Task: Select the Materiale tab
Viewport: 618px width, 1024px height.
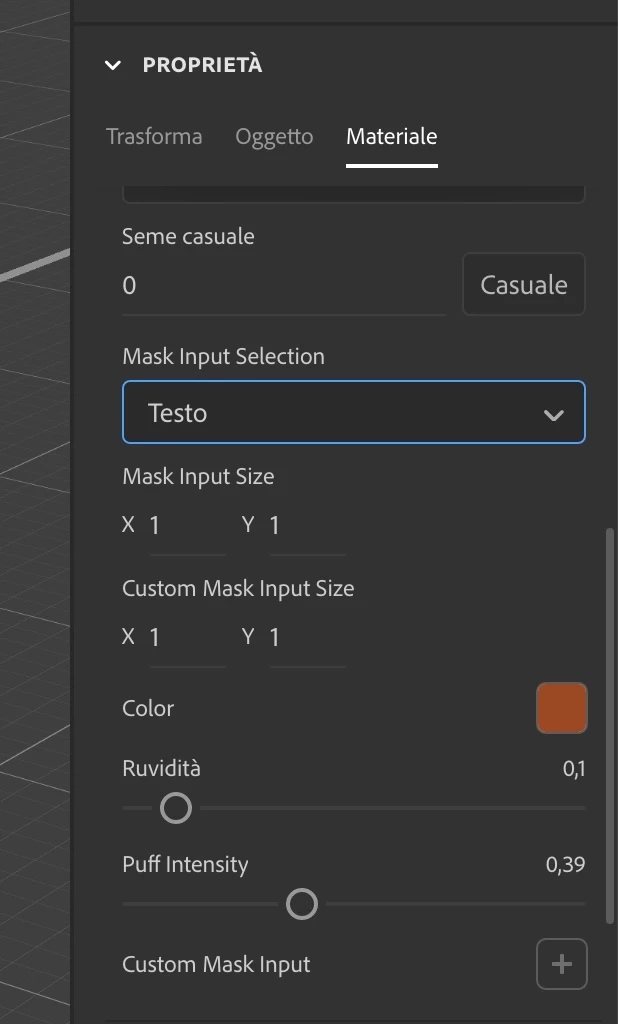Action: pos(391,136)
